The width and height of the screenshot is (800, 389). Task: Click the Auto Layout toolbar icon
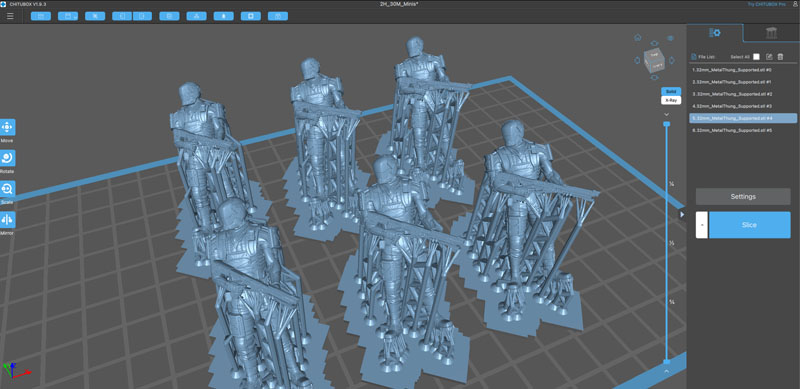(x=196, y=16)
